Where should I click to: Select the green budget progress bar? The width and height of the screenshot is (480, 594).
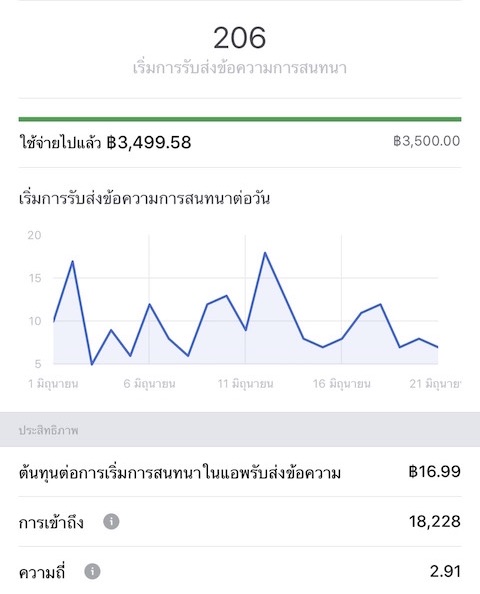240,119
